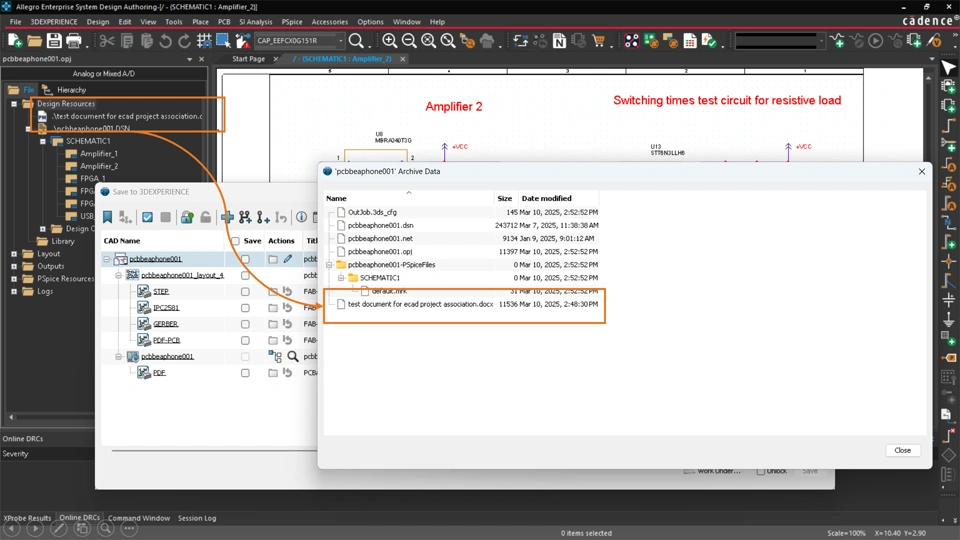This screenshot has width=960, height=540.
Task: Click the Zoom Out magnifier icon
Action: coord(409,41)
